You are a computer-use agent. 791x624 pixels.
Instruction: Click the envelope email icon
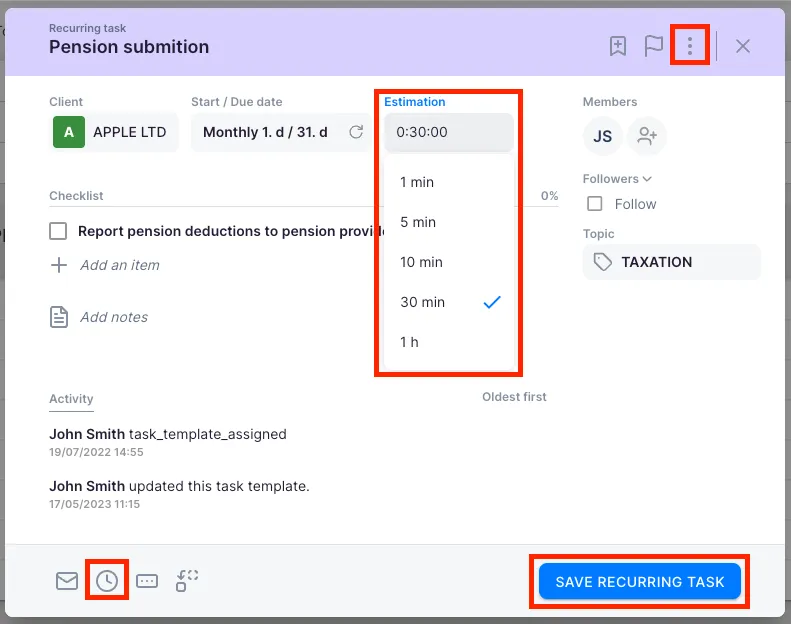(67, 581)
